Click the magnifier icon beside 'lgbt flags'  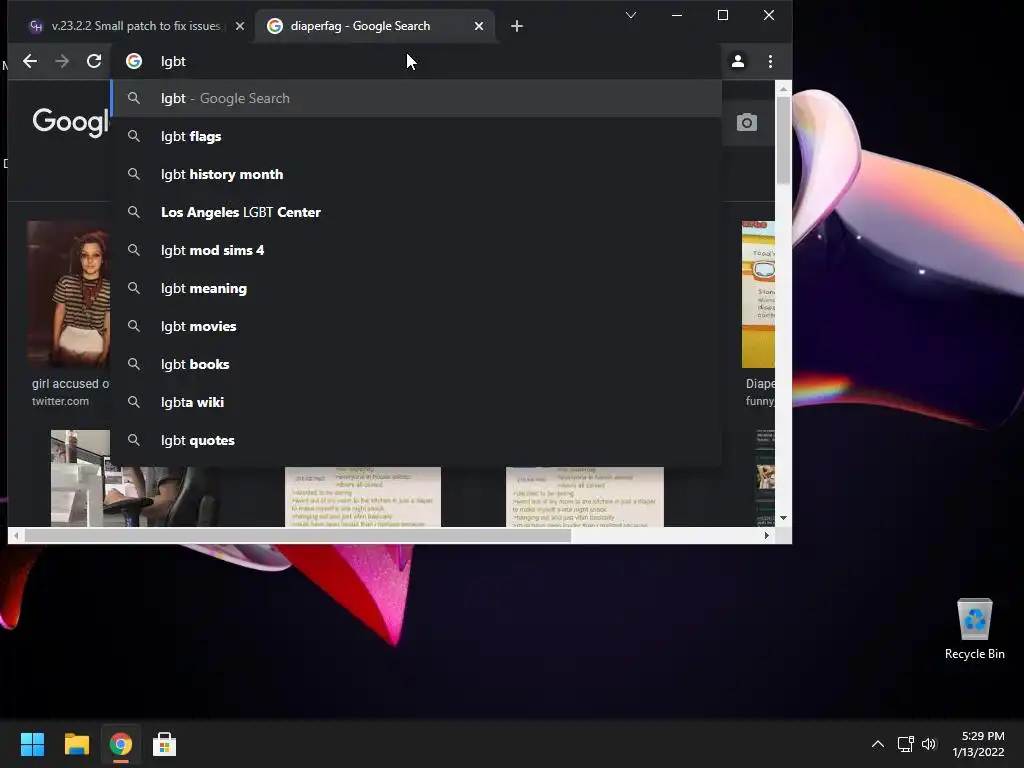point(134,136)
